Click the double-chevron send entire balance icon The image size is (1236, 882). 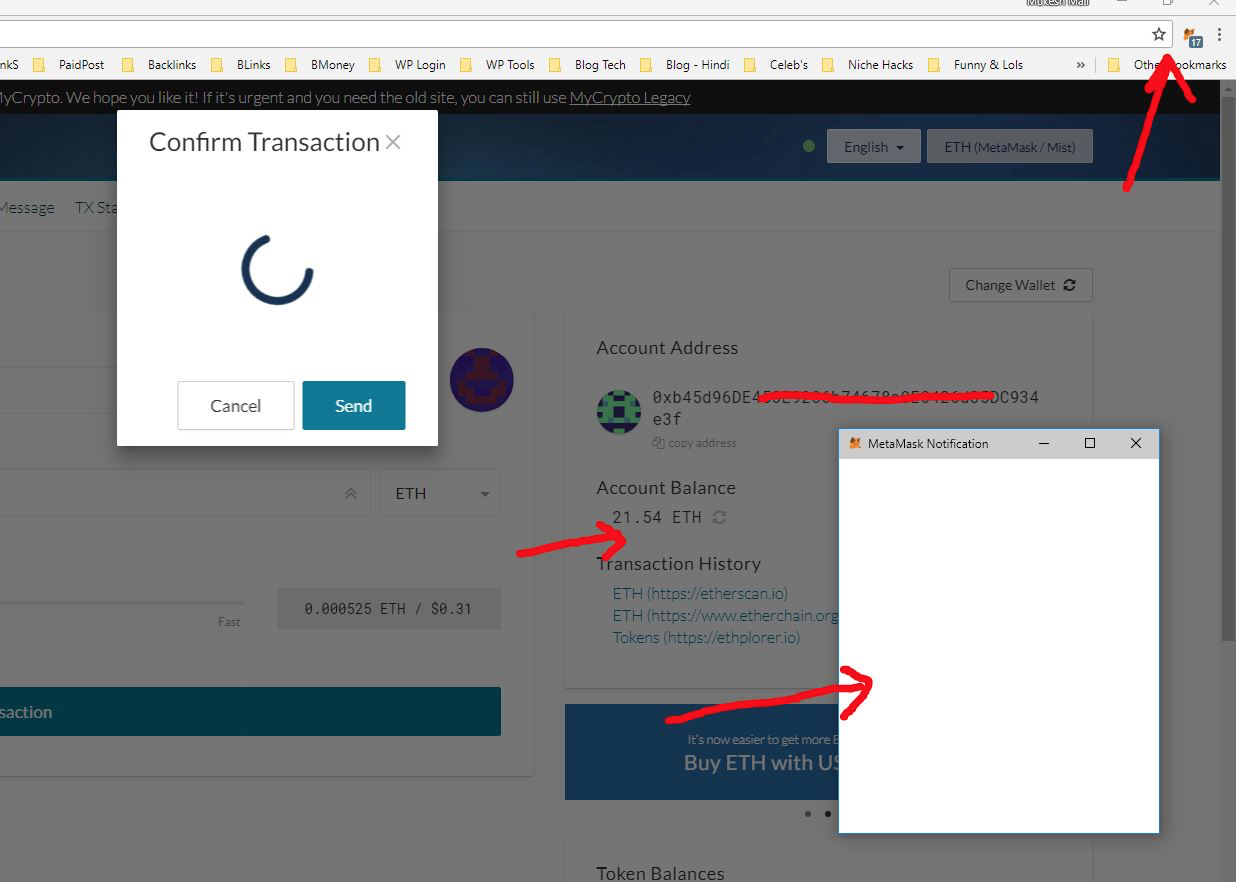[351, 493]
